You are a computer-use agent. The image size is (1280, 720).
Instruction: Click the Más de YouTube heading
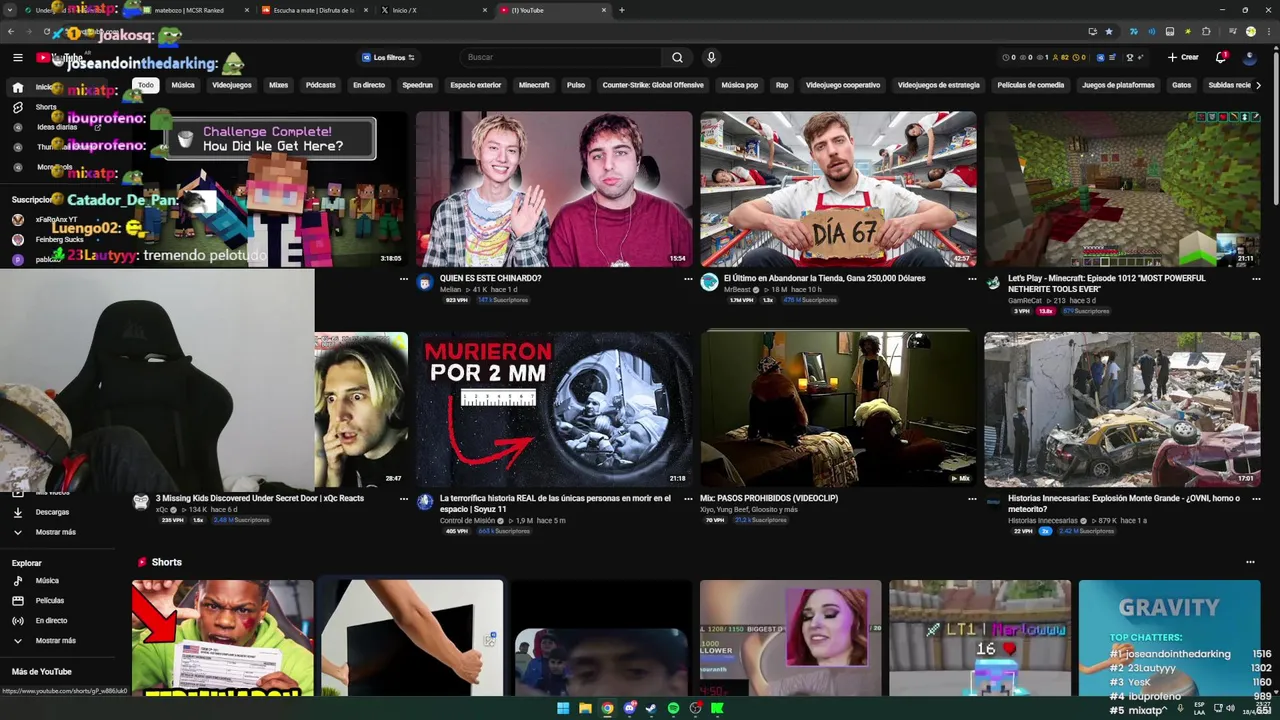click(42, 672)
